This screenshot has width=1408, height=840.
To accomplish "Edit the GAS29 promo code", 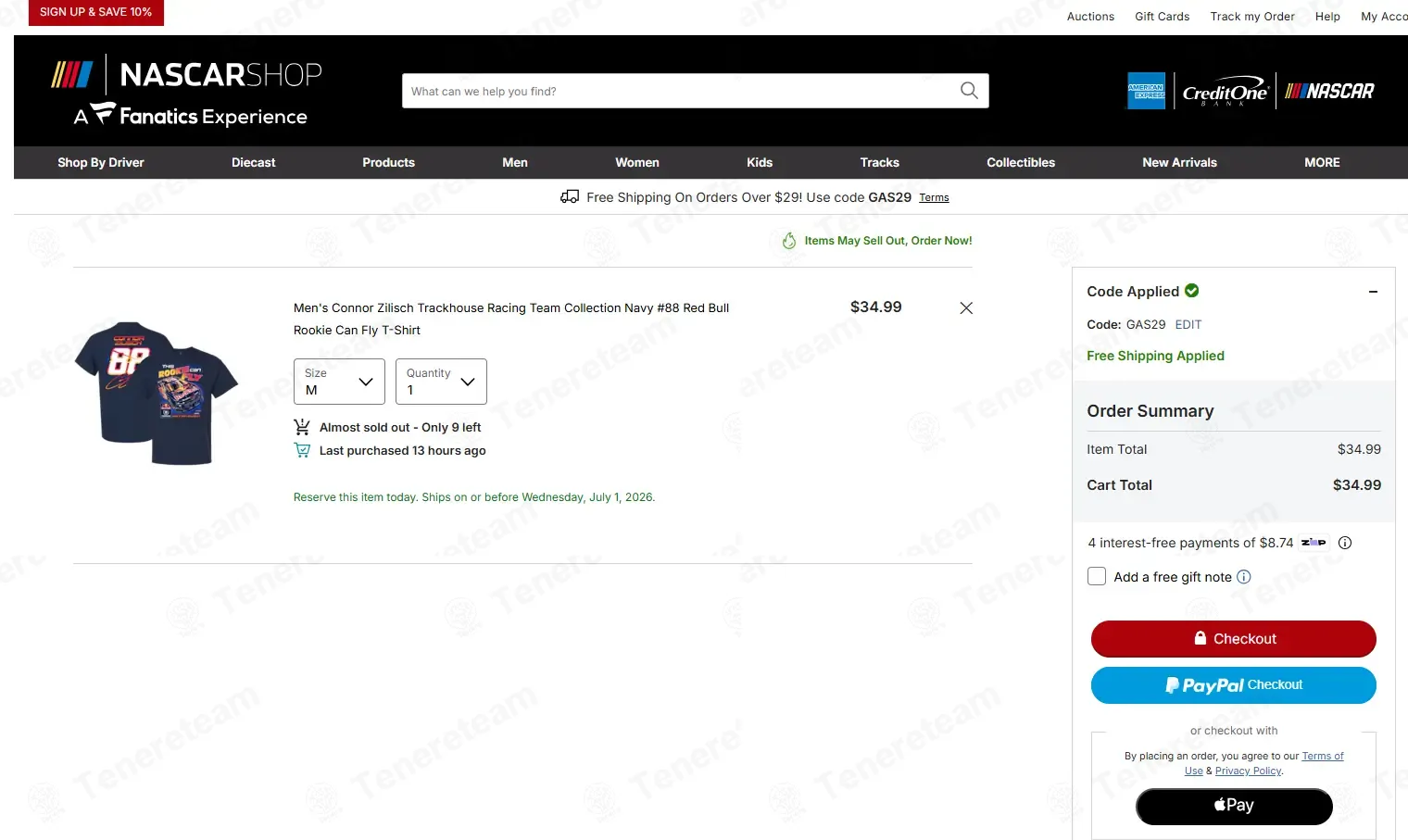I will (1188, 325).
